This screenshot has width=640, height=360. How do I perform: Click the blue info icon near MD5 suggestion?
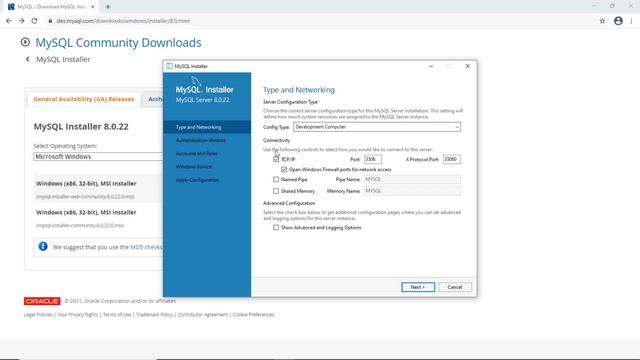[43, 247]
